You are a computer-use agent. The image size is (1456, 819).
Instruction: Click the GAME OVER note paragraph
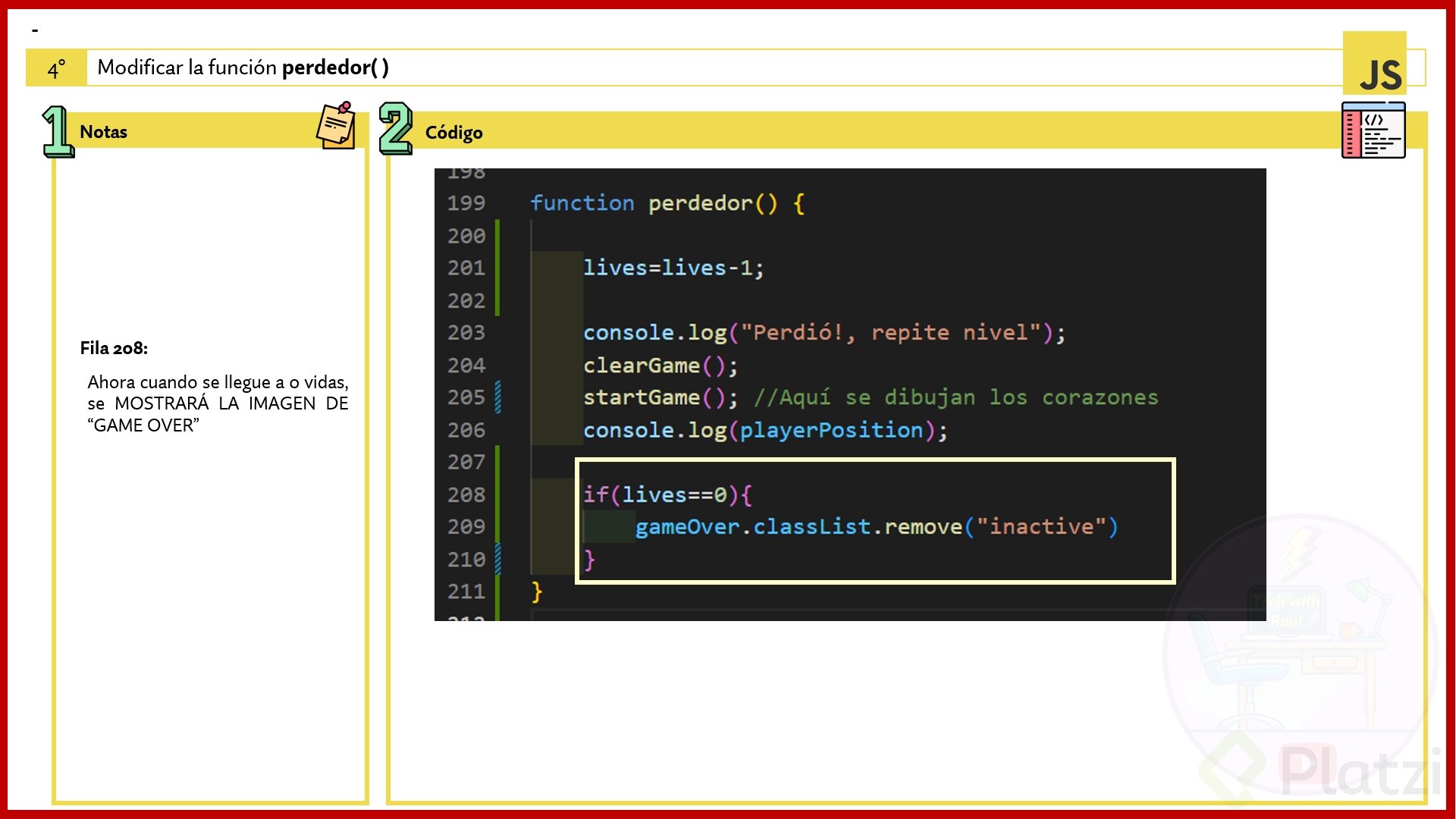pos(218,403)
